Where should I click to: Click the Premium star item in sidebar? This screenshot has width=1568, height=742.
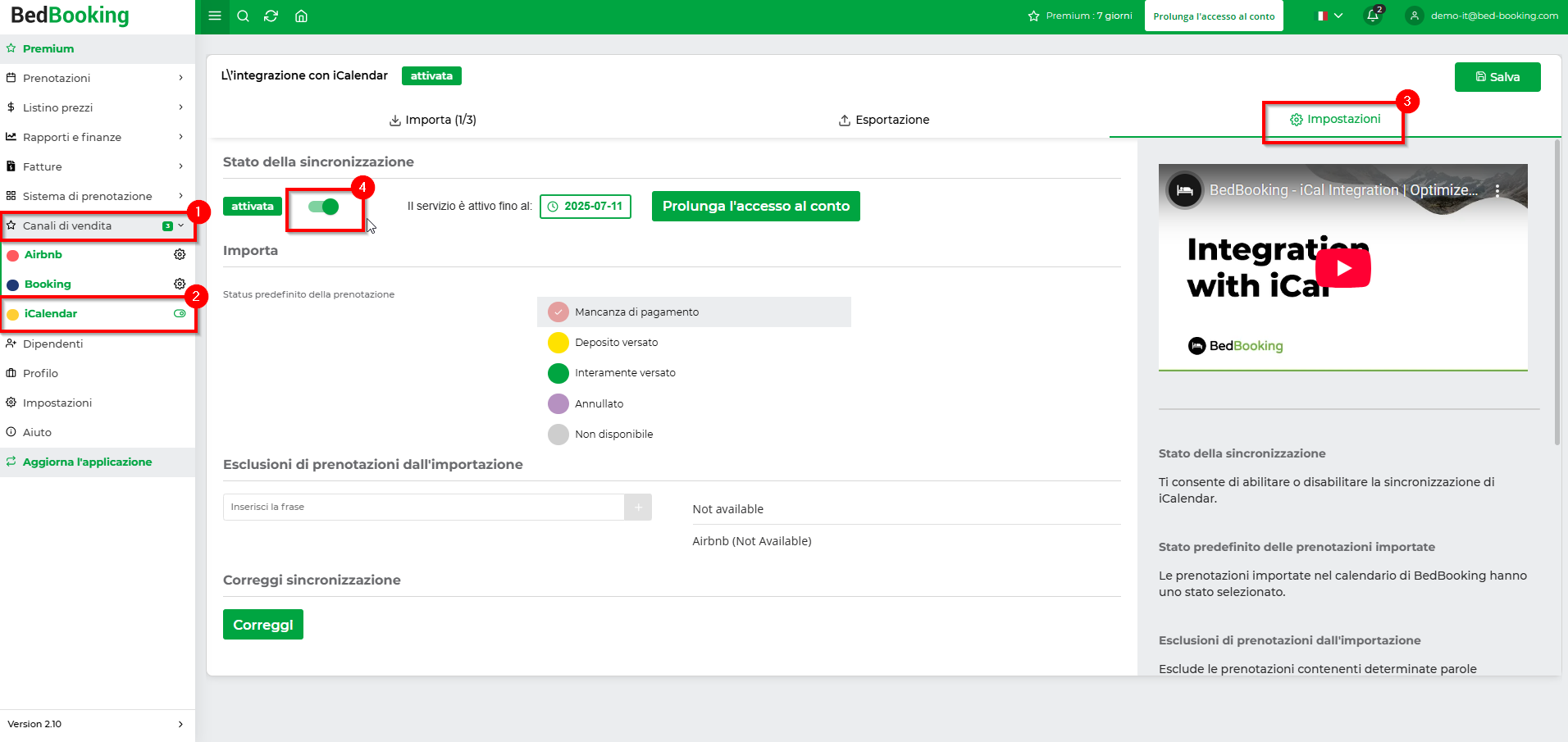point(98,48)
